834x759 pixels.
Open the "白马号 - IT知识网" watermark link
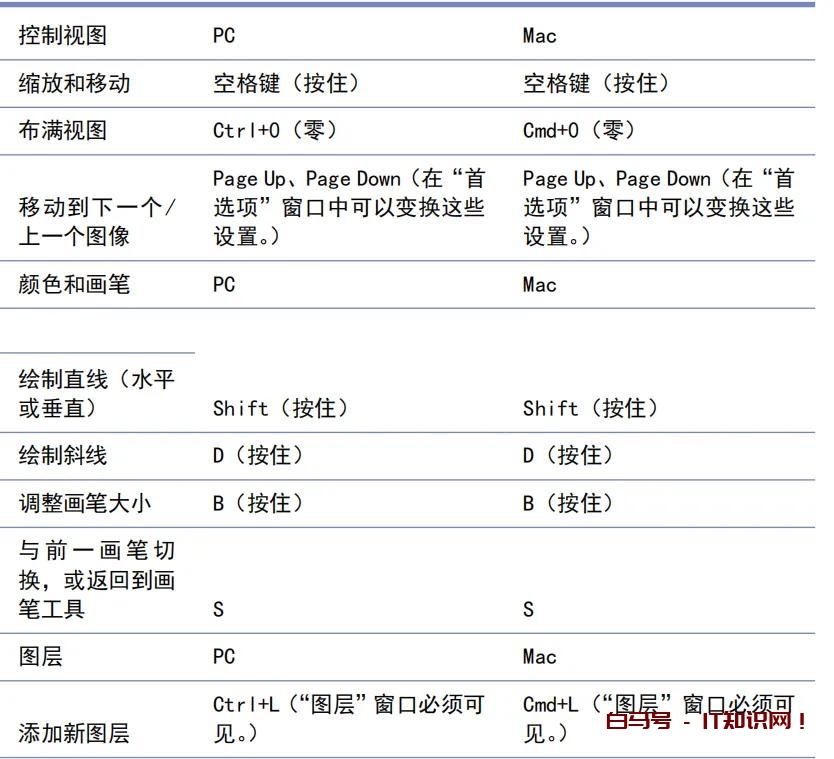point(706,721)
